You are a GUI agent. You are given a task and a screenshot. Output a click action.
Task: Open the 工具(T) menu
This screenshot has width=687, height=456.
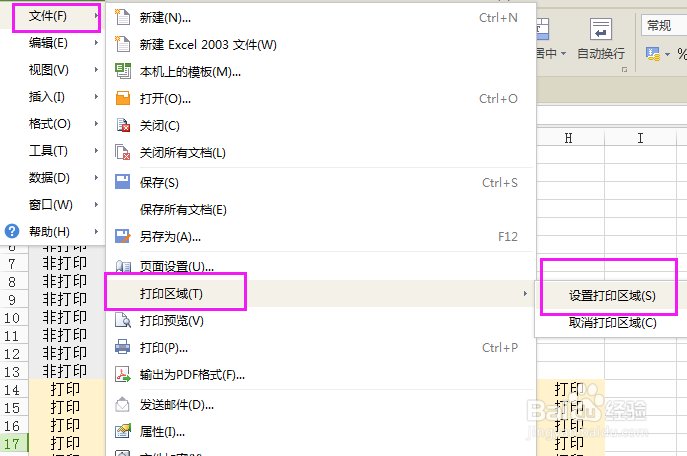tap(53, 151)
